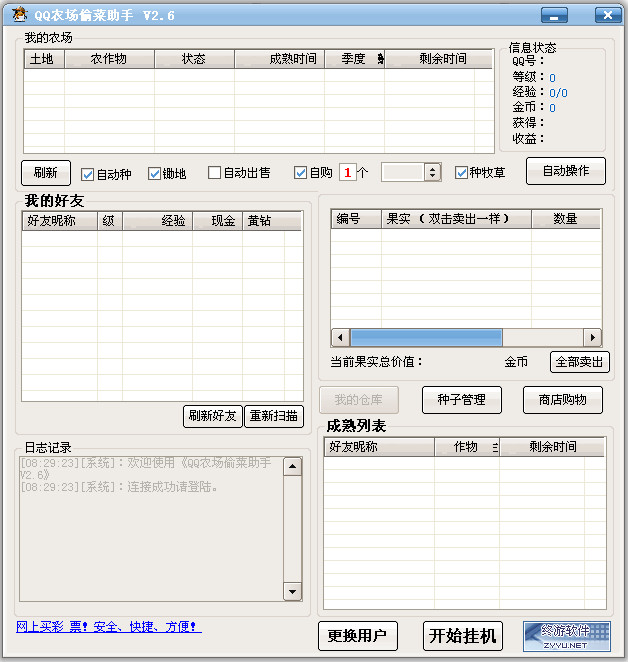Click the log text area with welcome message
This screenshot has height=662, width=628.
(x=151, y=529)
